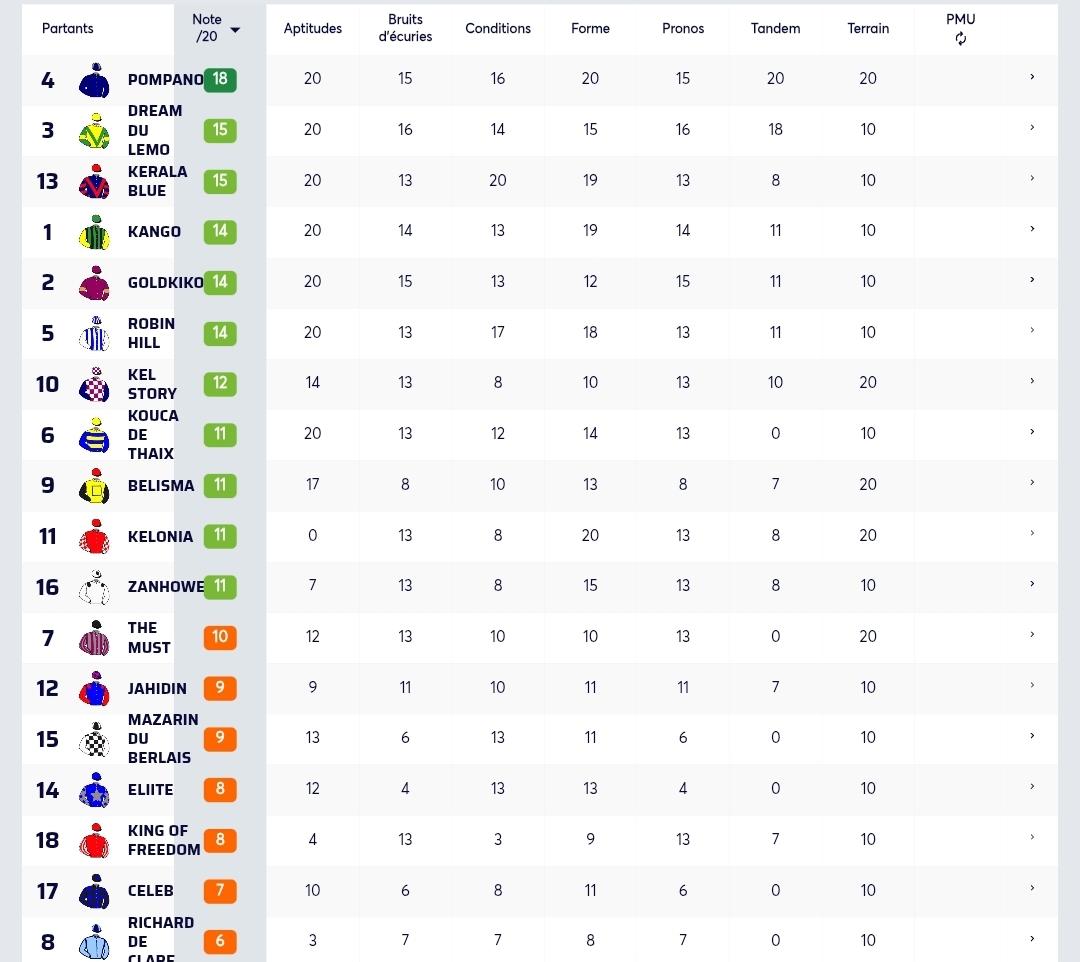
Task: Click Mazarin du Berlais checkered silk icon
Action: (x=95, y=739)
